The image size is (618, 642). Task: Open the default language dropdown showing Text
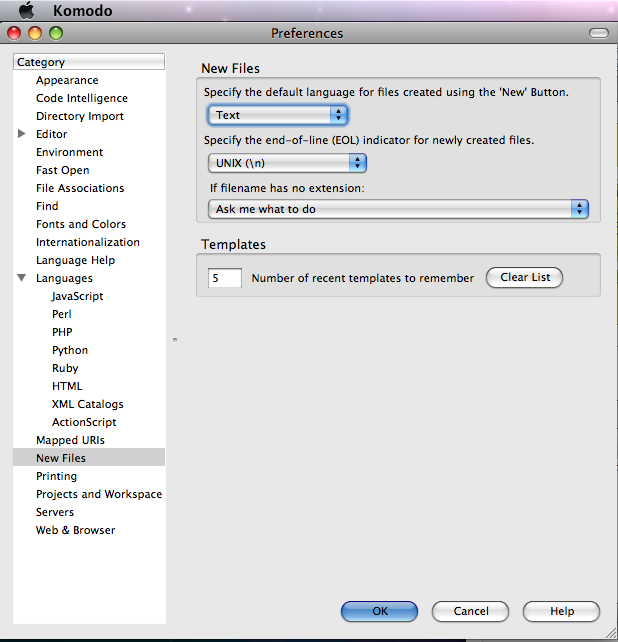tap(278, 115)
